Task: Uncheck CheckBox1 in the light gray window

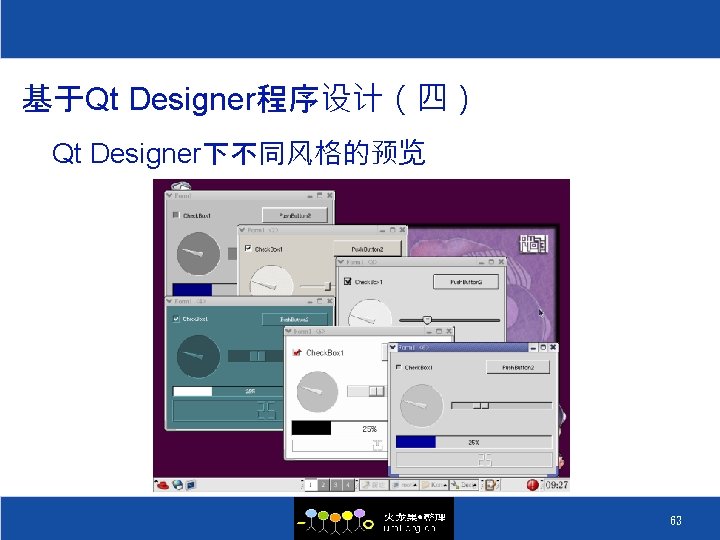Action: 348,281
